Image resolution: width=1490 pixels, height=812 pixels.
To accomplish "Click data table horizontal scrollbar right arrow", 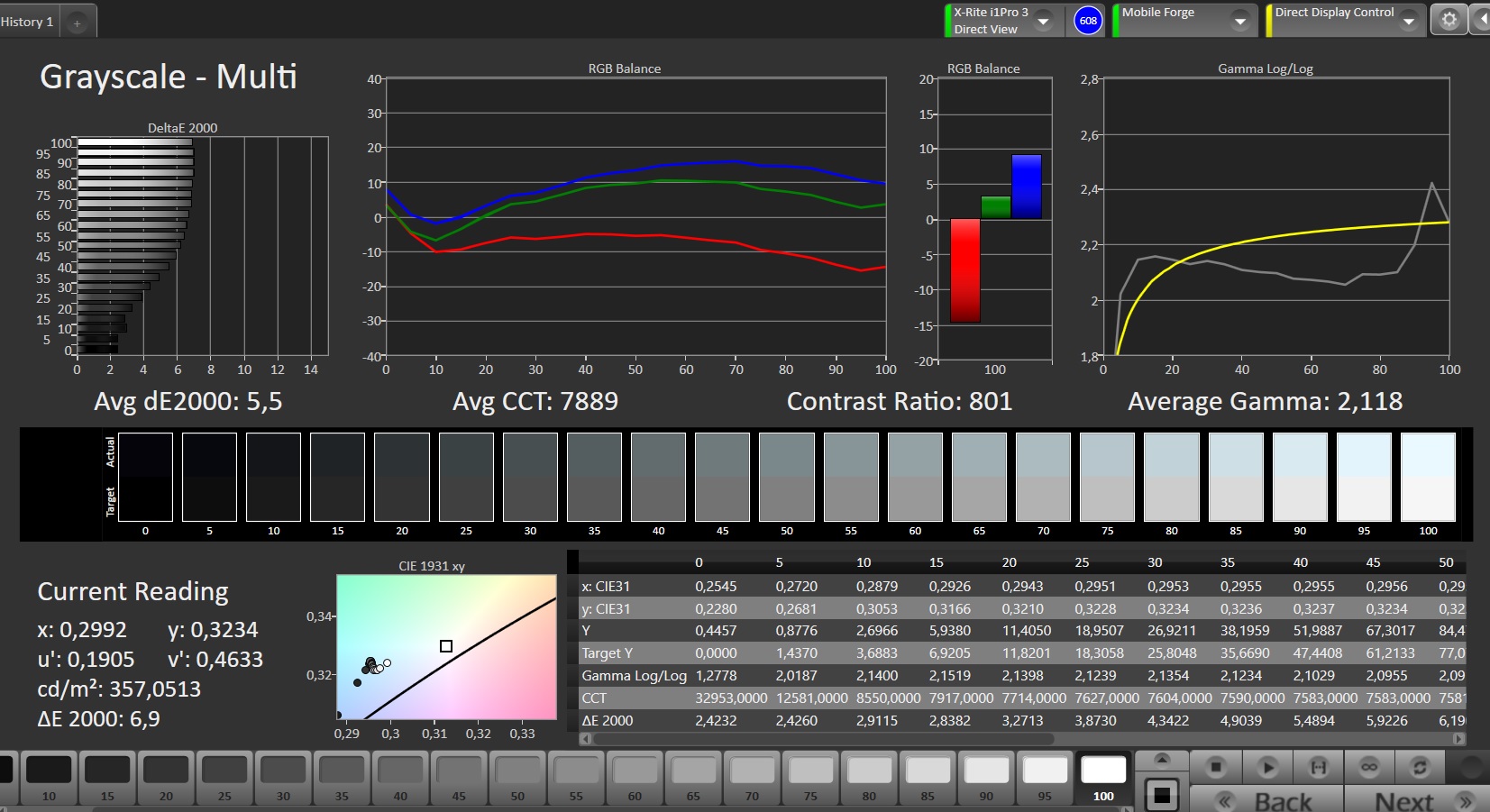I will click(1459, 738).
